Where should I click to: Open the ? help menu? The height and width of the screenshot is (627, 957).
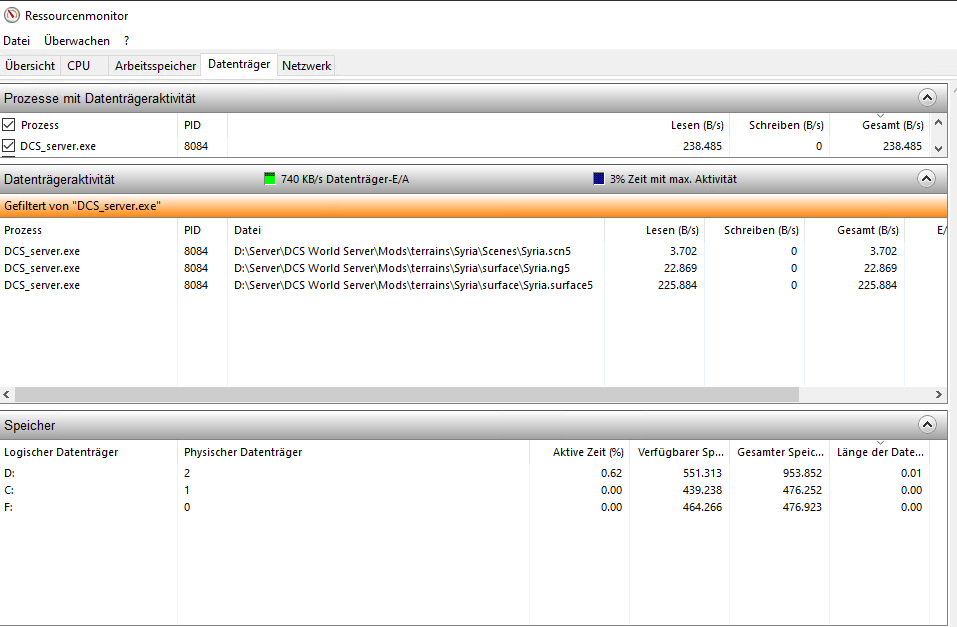click(x=126, y=41)
